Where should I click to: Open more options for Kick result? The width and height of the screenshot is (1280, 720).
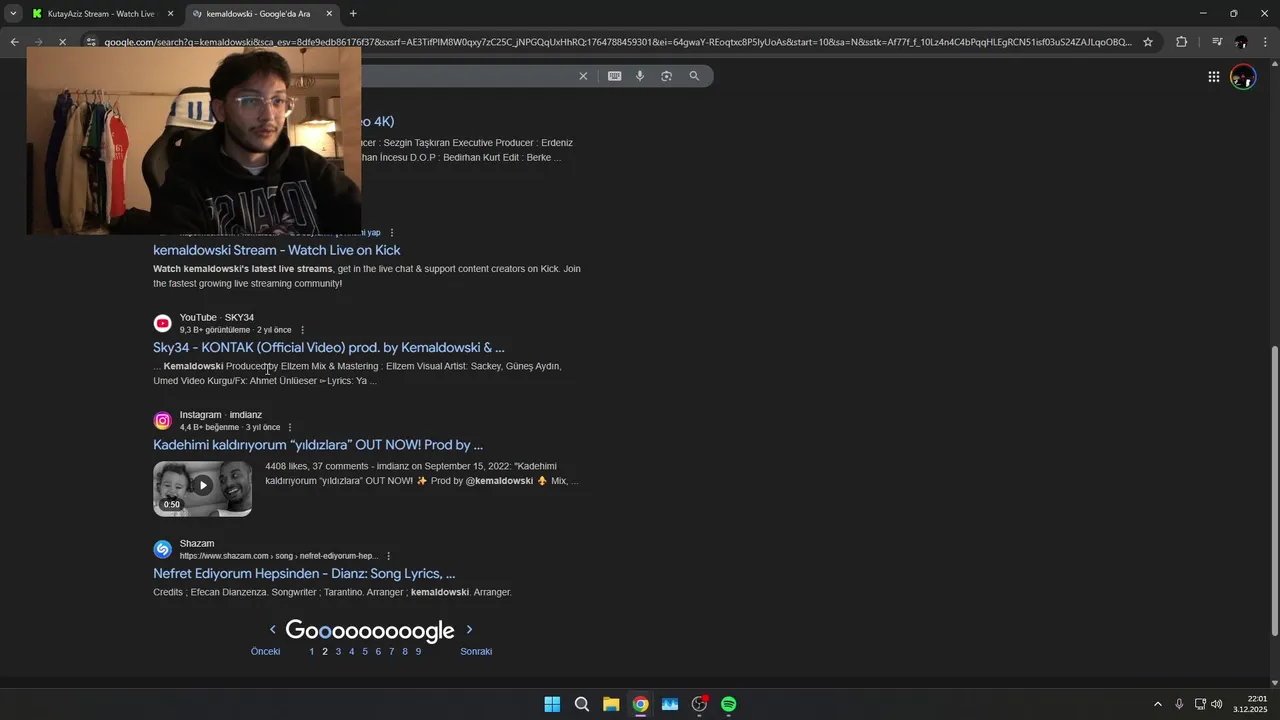(x=392, y=233)
